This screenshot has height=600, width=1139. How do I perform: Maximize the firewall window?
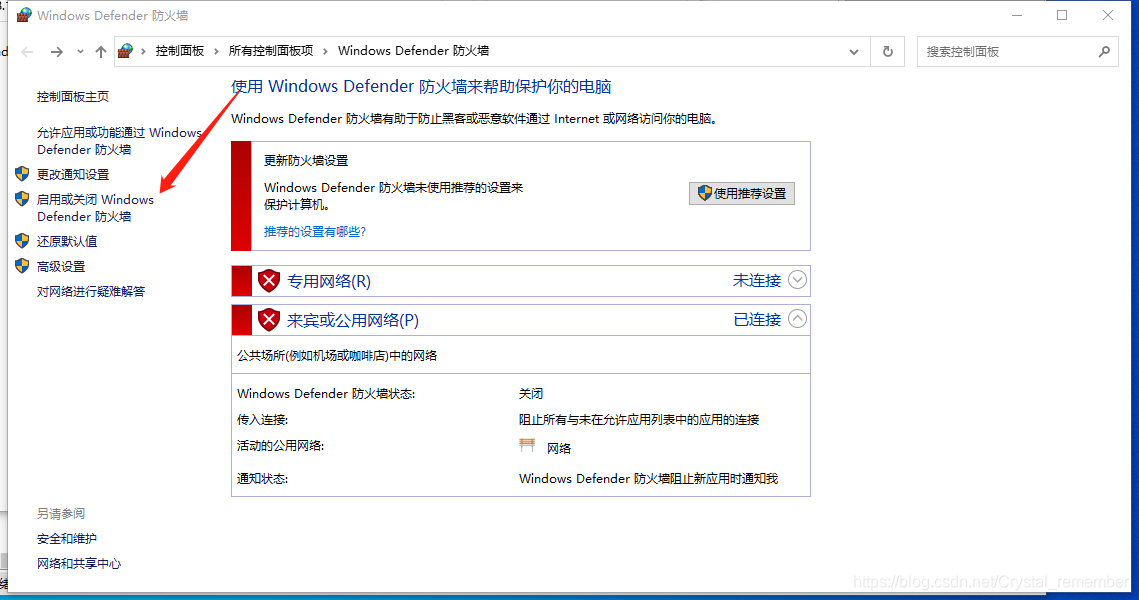click(1062, 15)
